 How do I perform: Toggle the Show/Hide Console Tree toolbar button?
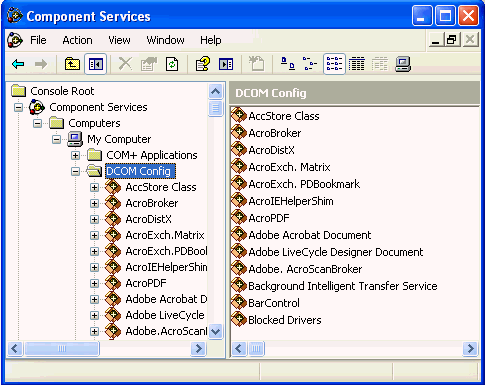pos(96,64)
